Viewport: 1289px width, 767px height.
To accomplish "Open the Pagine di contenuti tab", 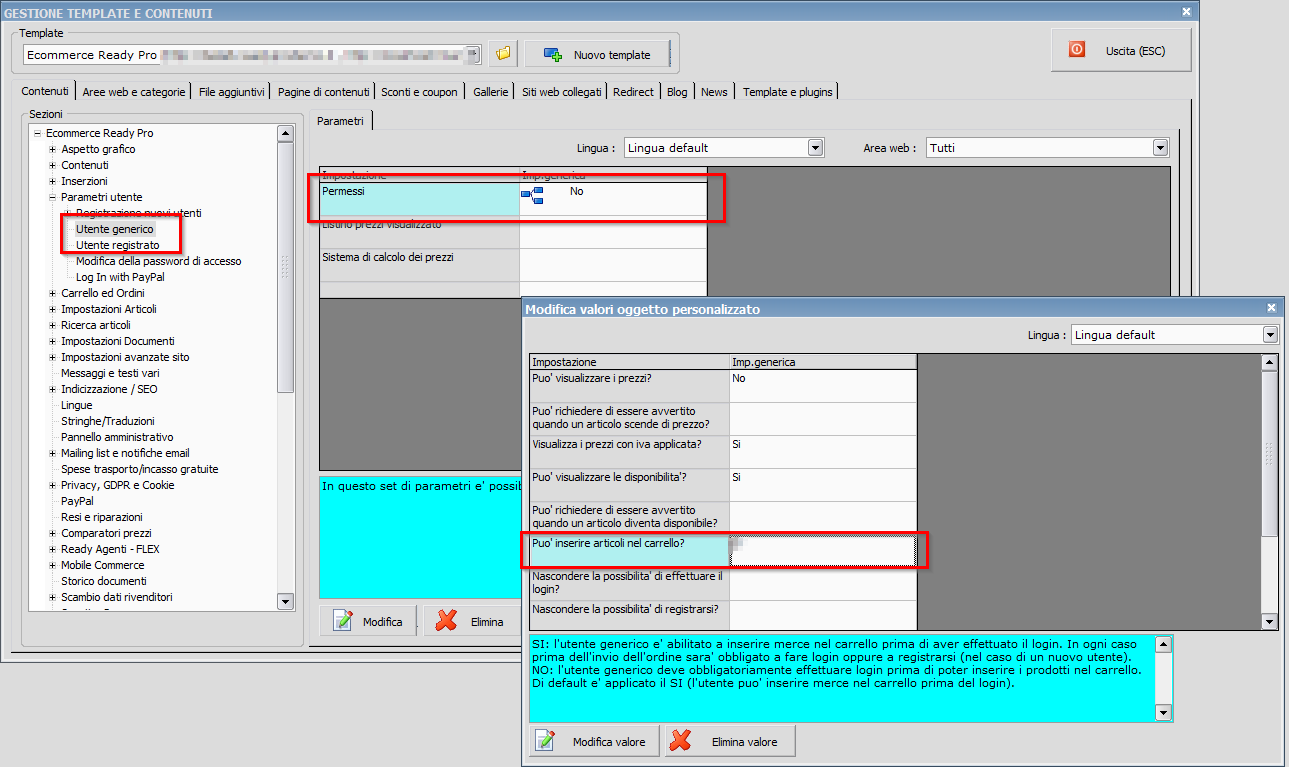I will click(324, 91).
